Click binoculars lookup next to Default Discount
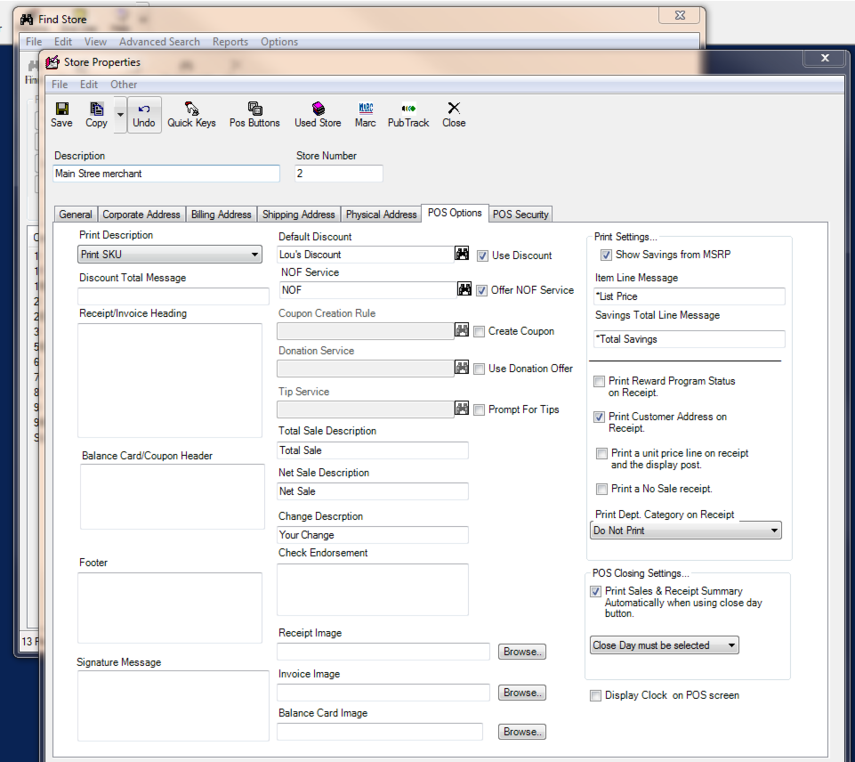The image size is (855, 762). 462,254
